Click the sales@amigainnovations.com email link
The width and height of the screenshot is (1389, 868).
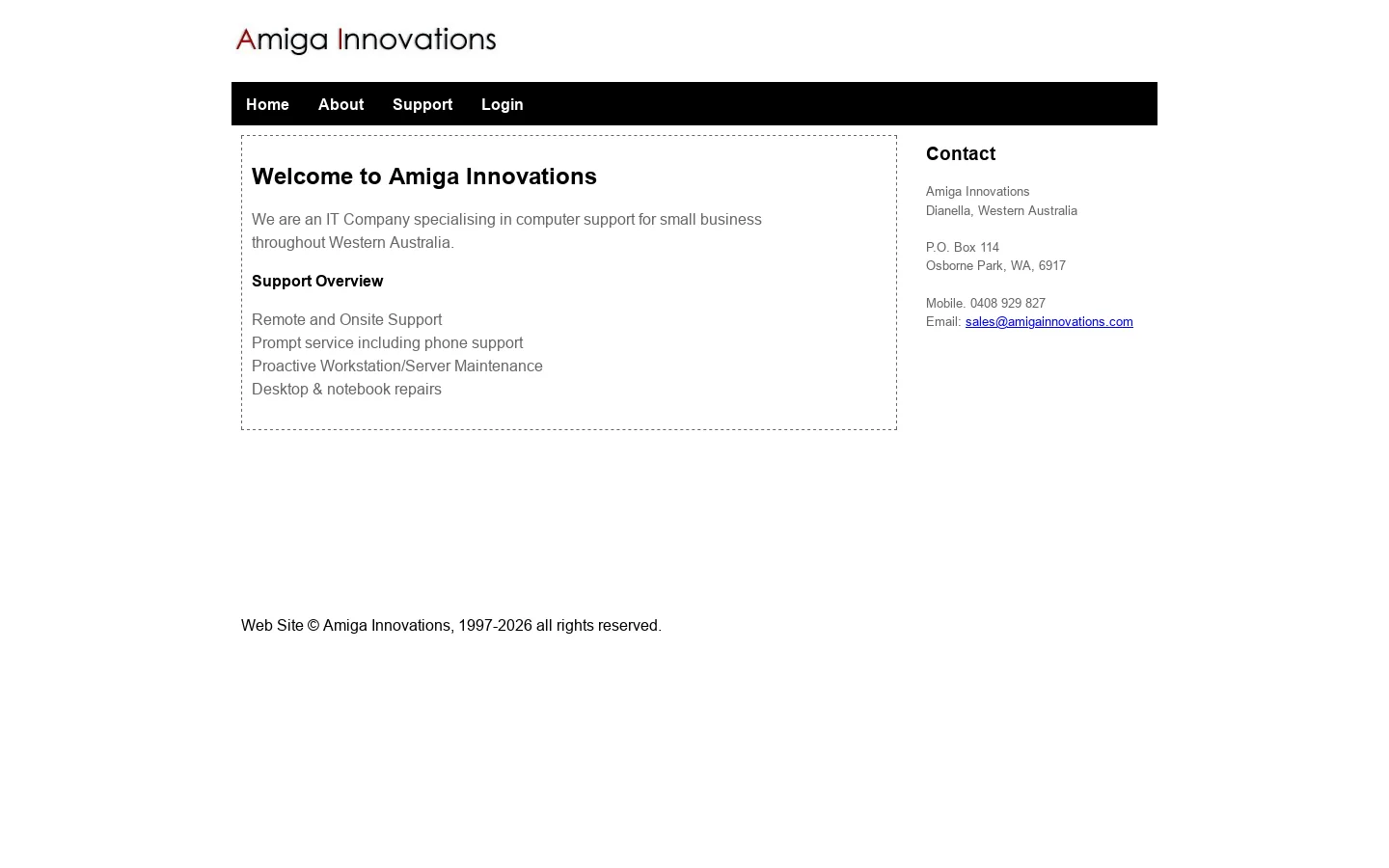tap(1049, 322)
